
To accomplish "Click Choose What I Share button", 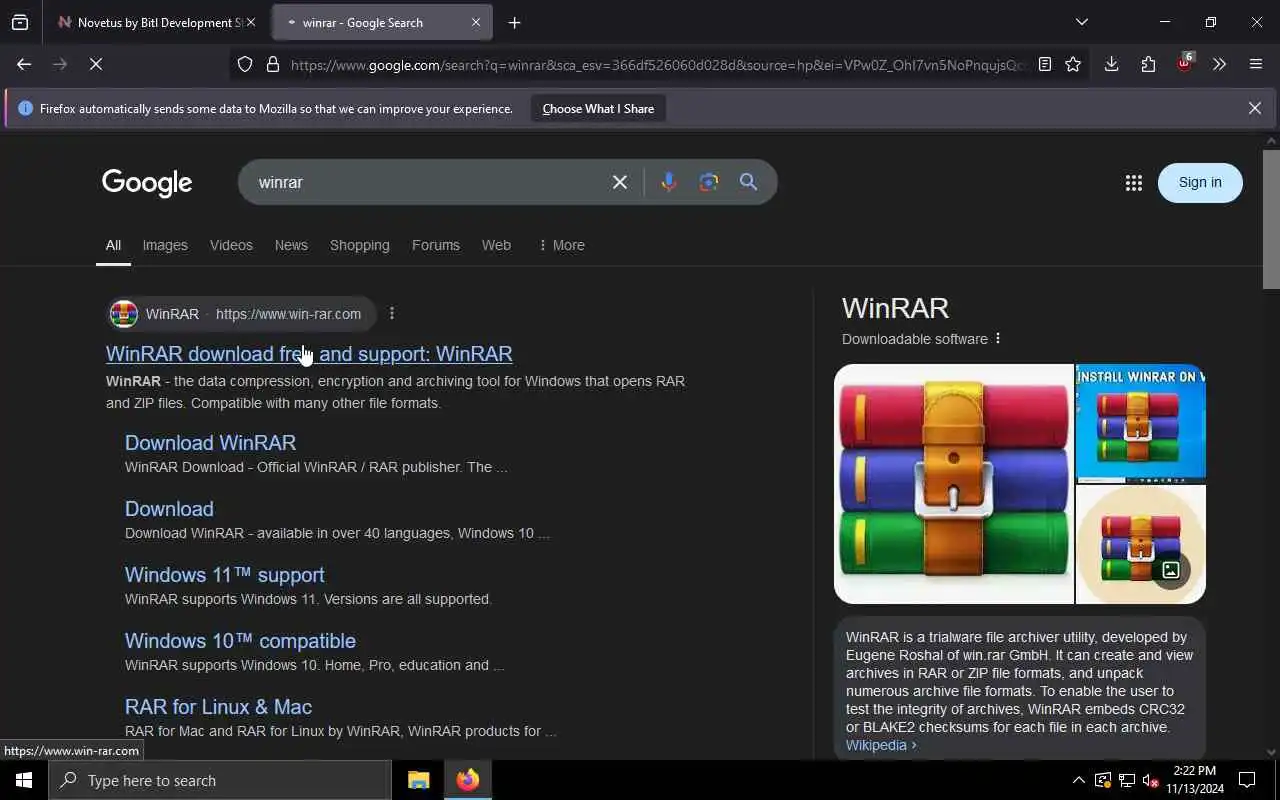I will point(598,108).
